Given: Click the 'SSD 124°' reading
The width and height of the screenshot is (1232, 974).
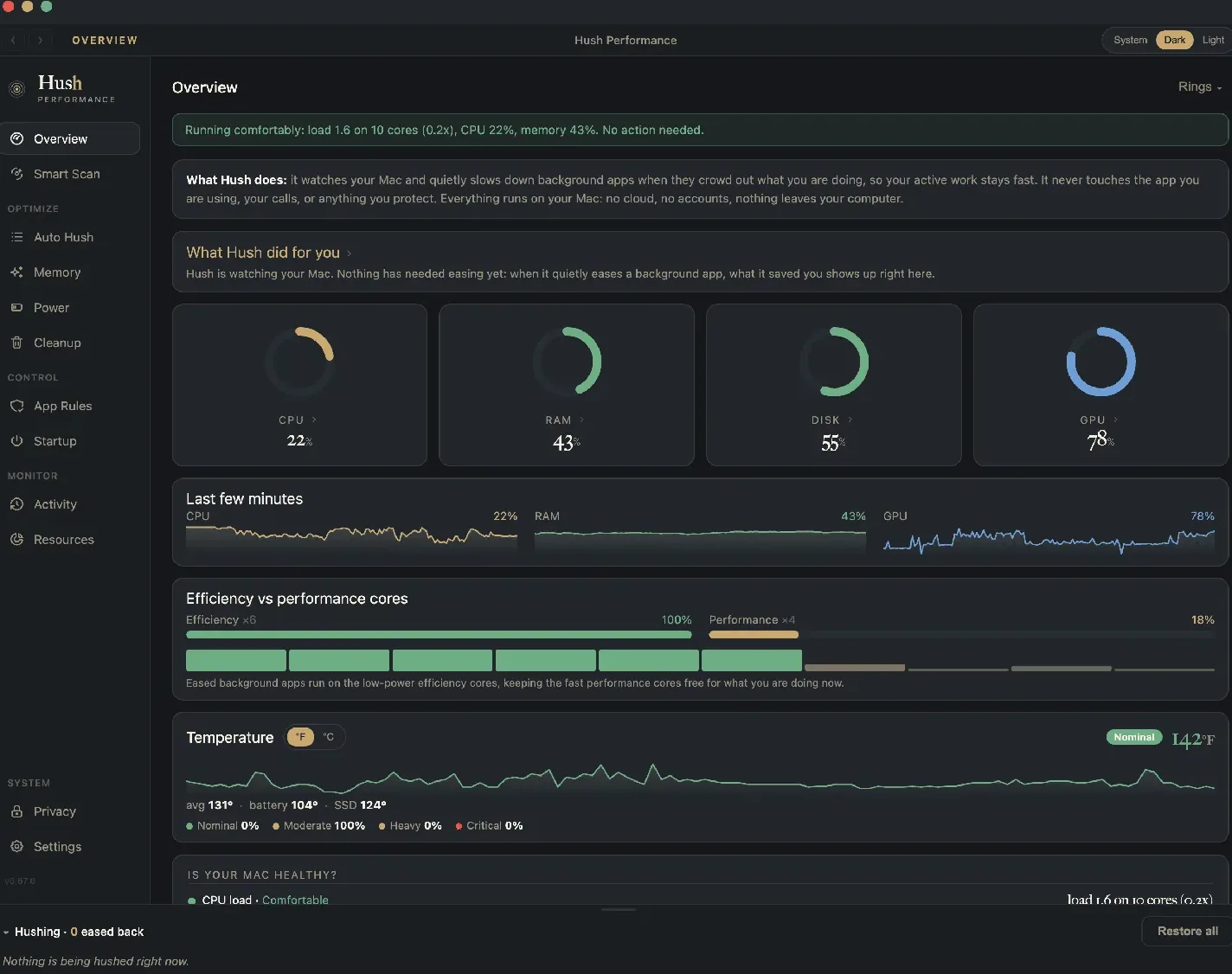Looking at the screenshot, I should pos(360,805).
